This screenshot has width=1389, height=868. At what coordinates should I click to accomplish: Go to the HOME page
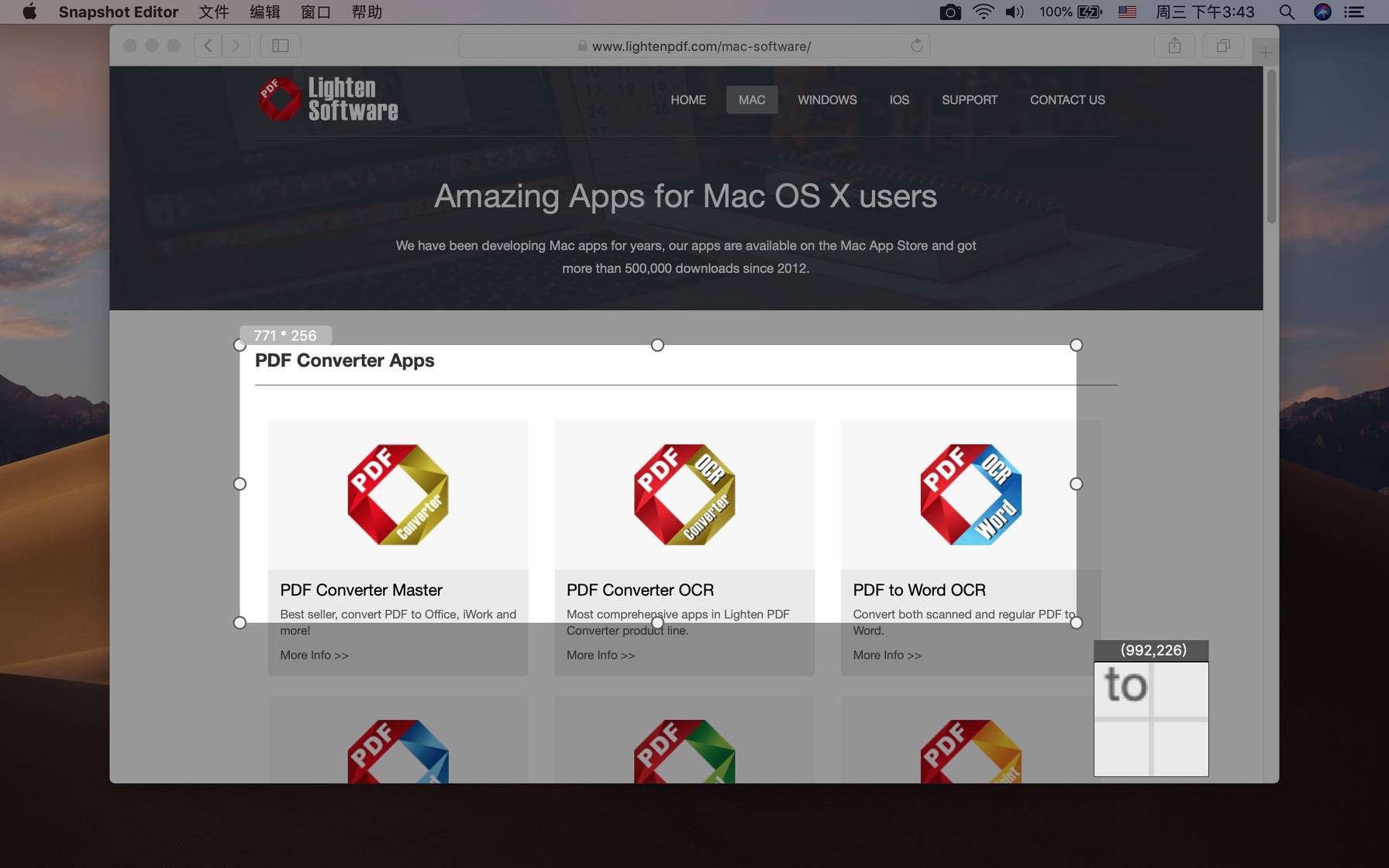(x=688, y=100)
